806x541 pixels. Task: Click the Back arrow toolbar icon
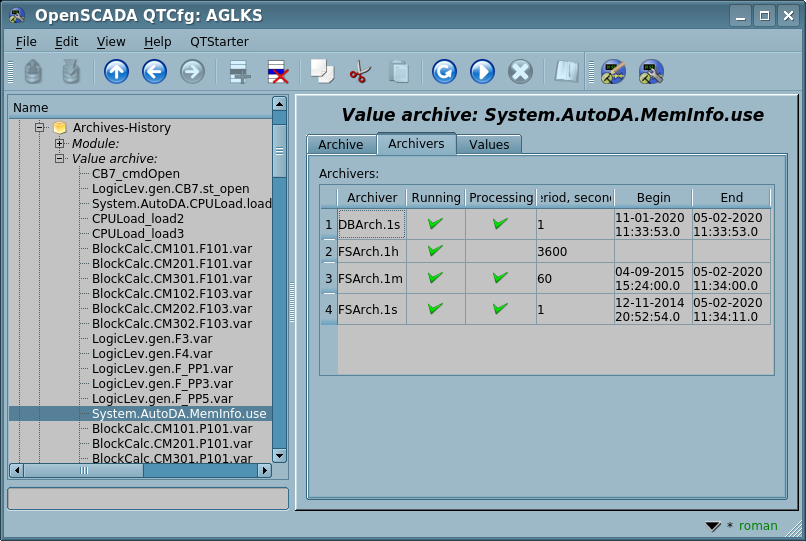(154, 72)
